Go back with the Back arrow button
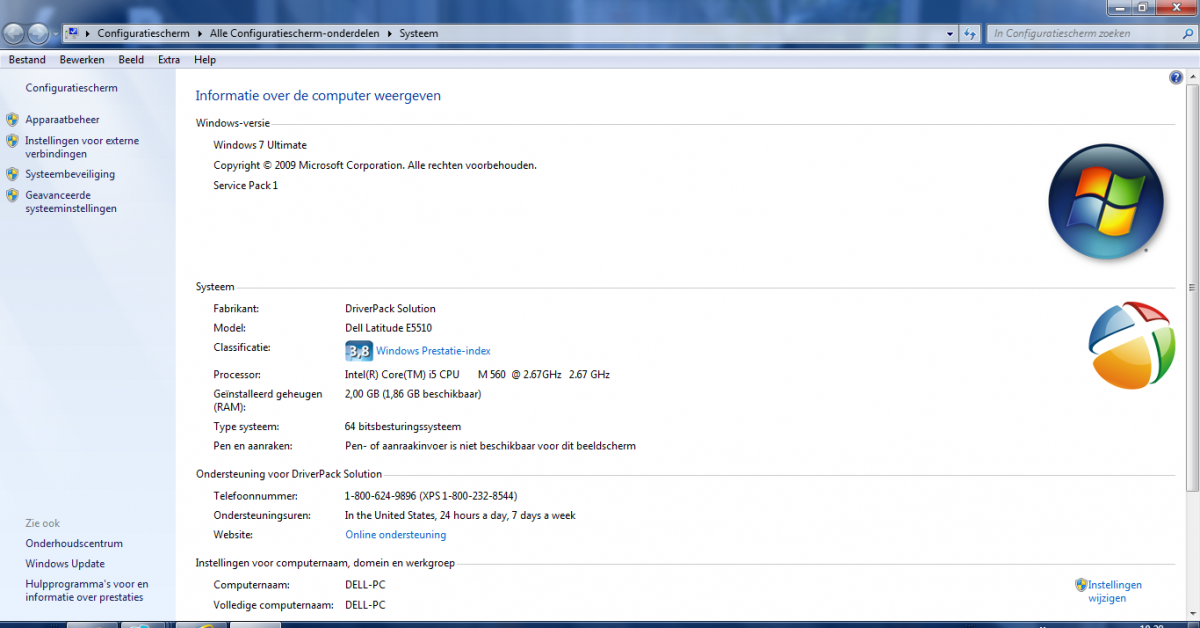The width and height of the screenshot is (1200, 628). tap(14, 33)
